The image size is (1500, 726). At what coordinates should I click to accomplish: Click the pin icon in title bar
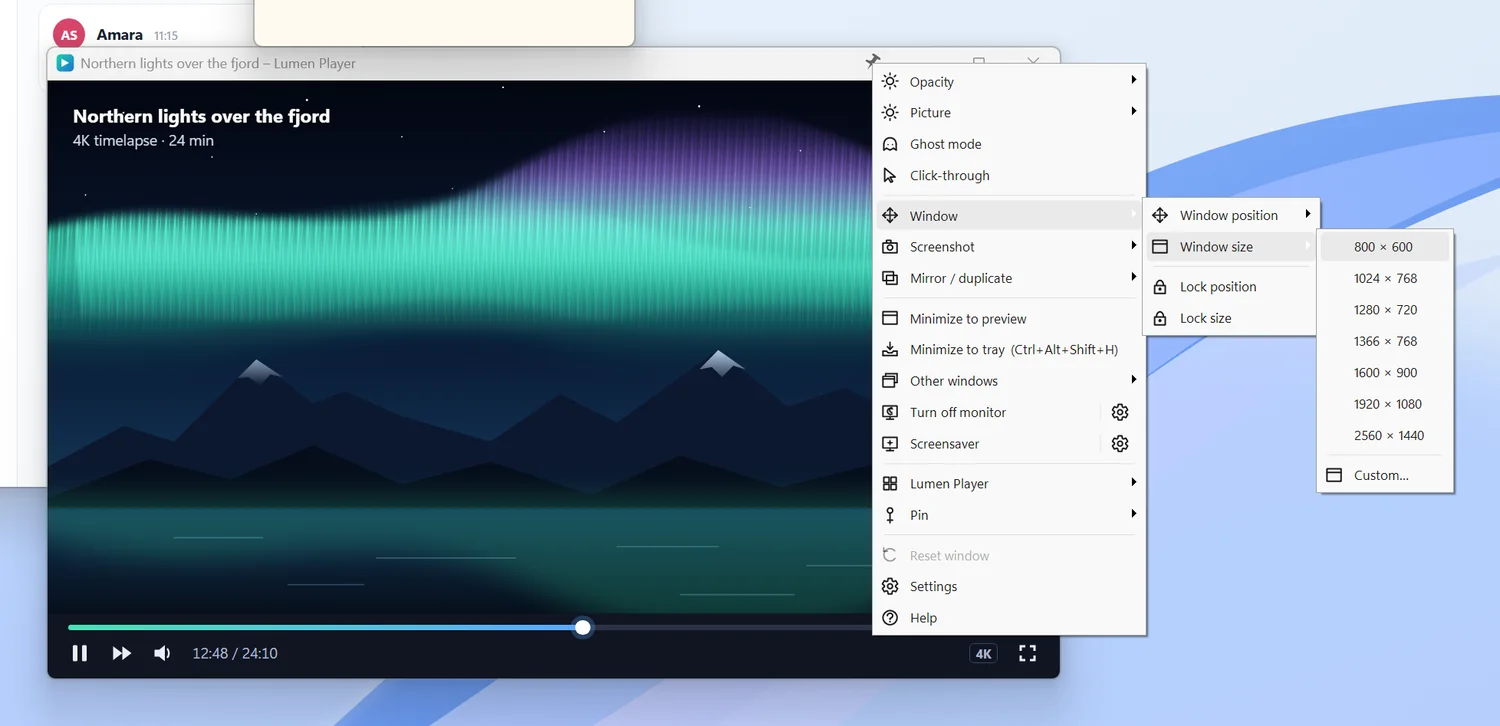(872, 62)
